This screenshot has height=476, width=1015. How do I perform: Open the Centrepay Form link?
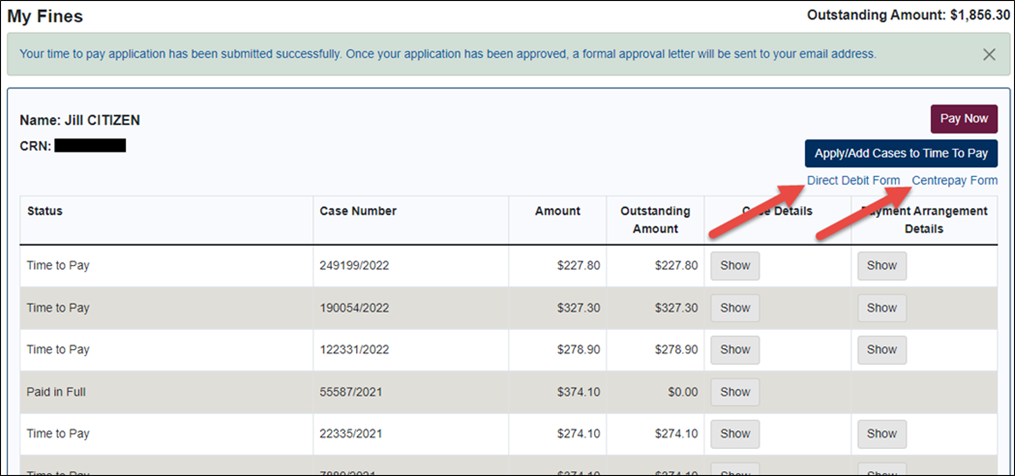tap(954, 181)
